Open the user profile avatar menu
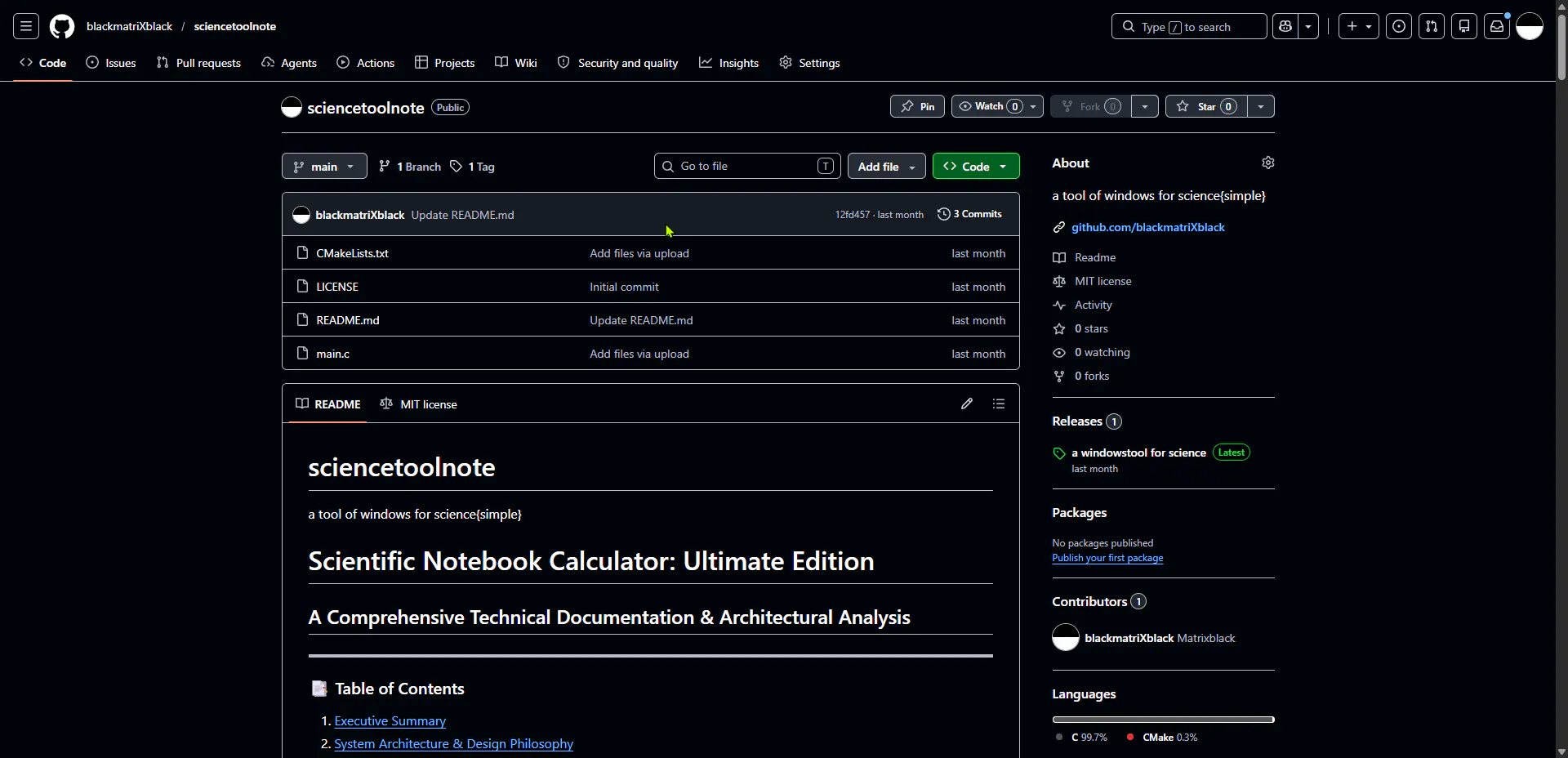 tap(1530, 26)
